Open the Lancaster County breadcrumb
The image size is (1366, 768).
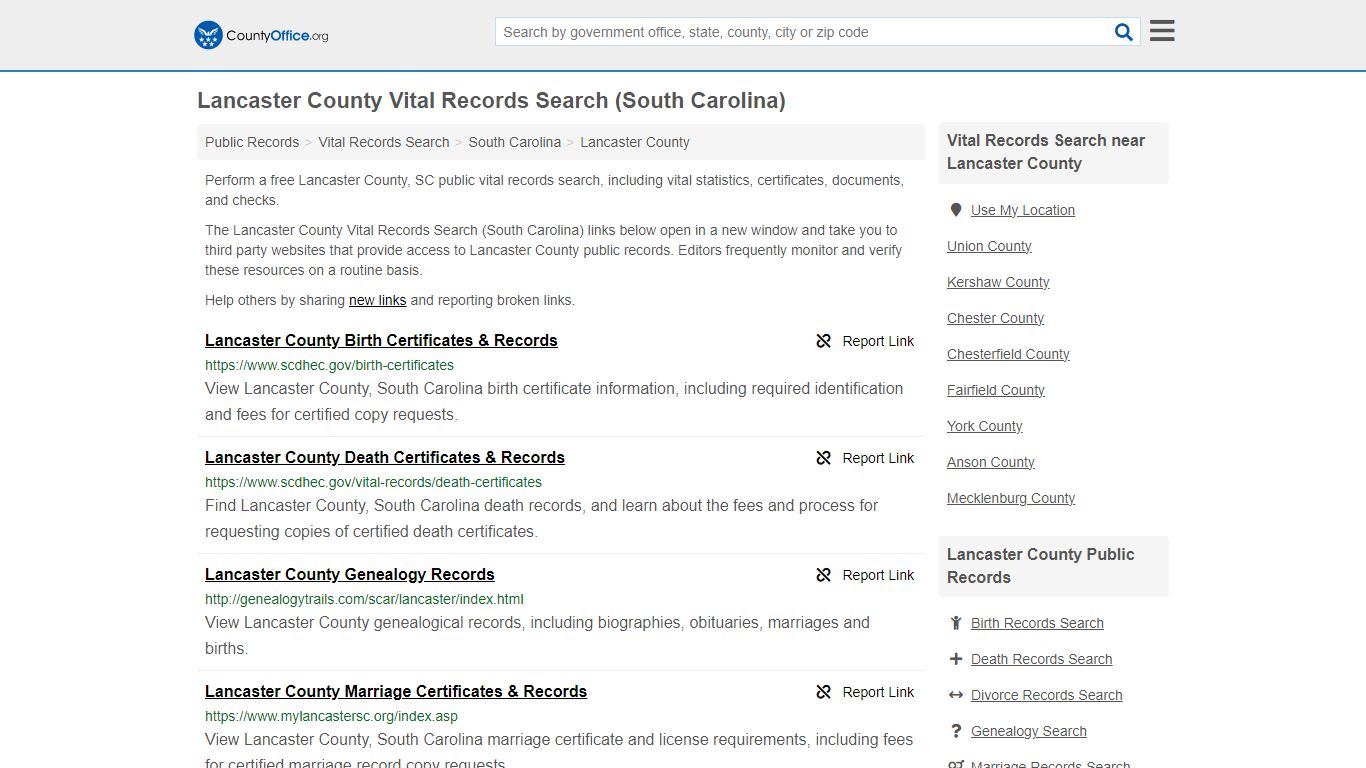click(x=635, y=142)
